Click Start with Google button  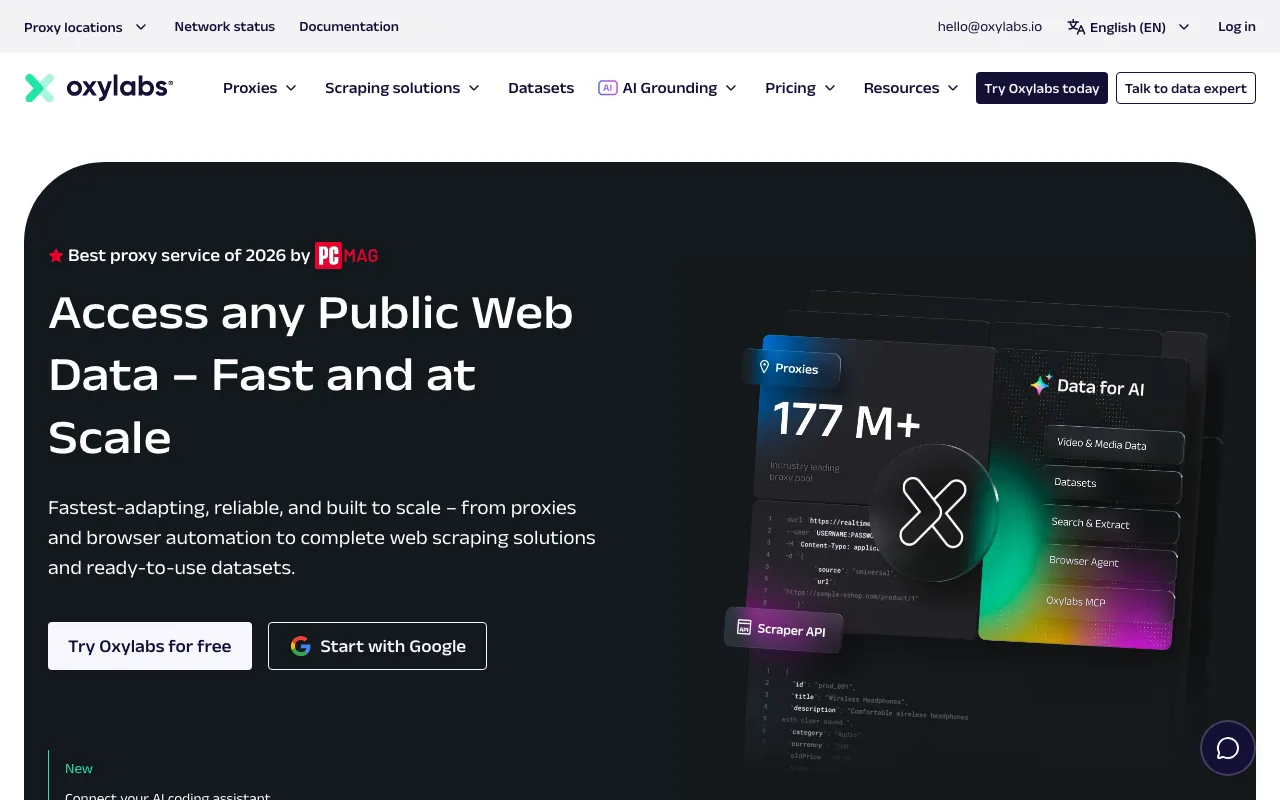377,646
